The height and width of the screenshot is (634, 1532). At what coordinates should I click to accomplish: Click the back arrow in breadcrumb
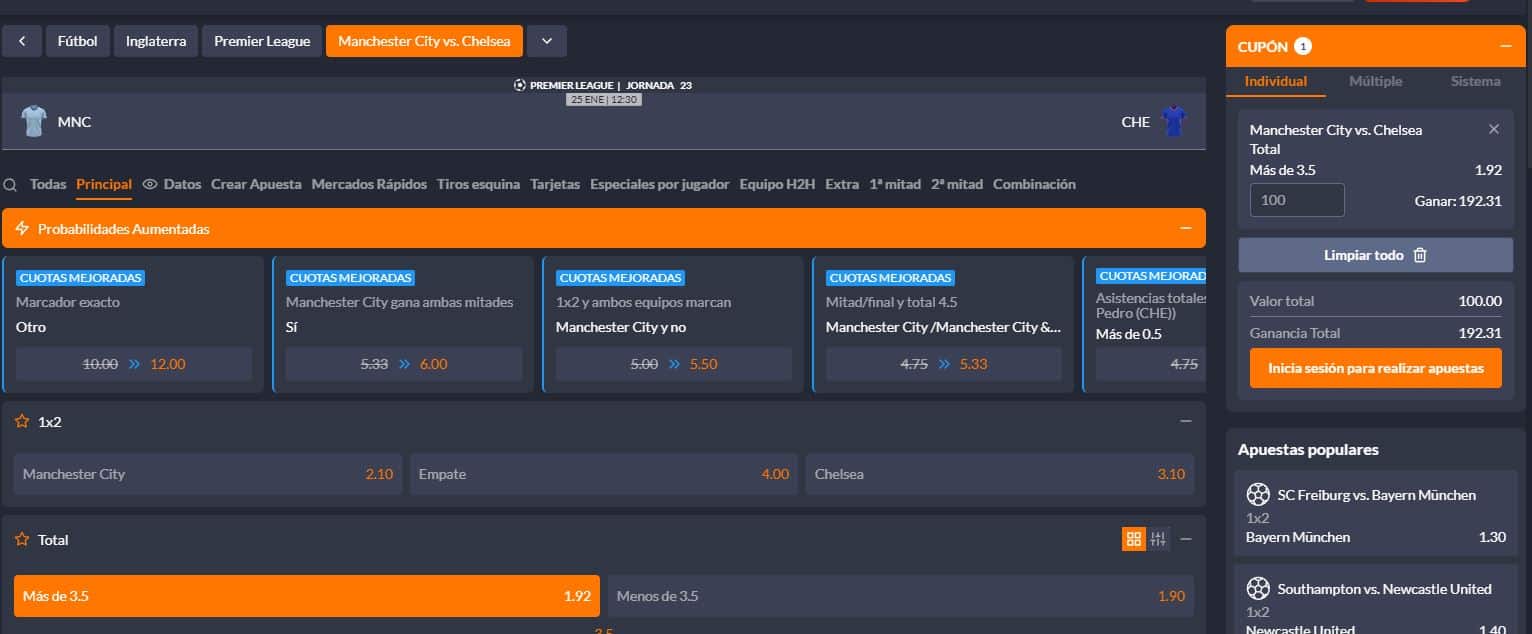[x=22, y=41]
